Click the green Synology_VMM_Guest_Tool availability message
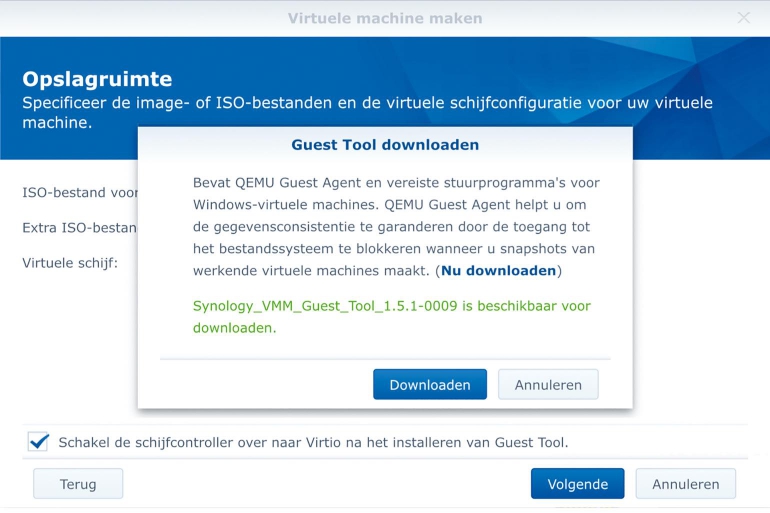The height and width of the screenshot is (513, 770). (x=391, y=306)
